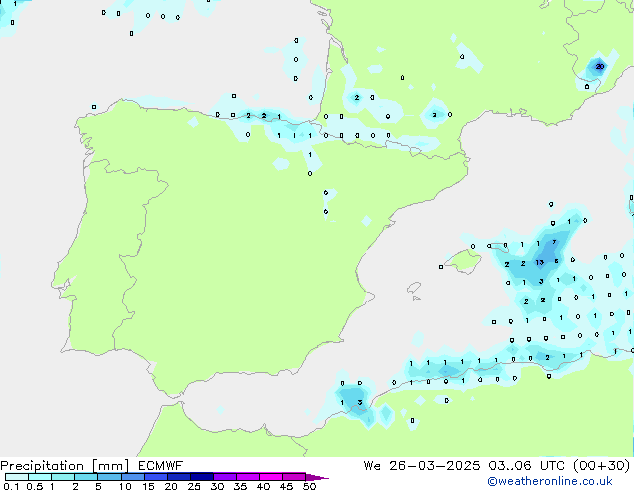
Task: Click the legend label '35'
Action: tap(240, 486)
